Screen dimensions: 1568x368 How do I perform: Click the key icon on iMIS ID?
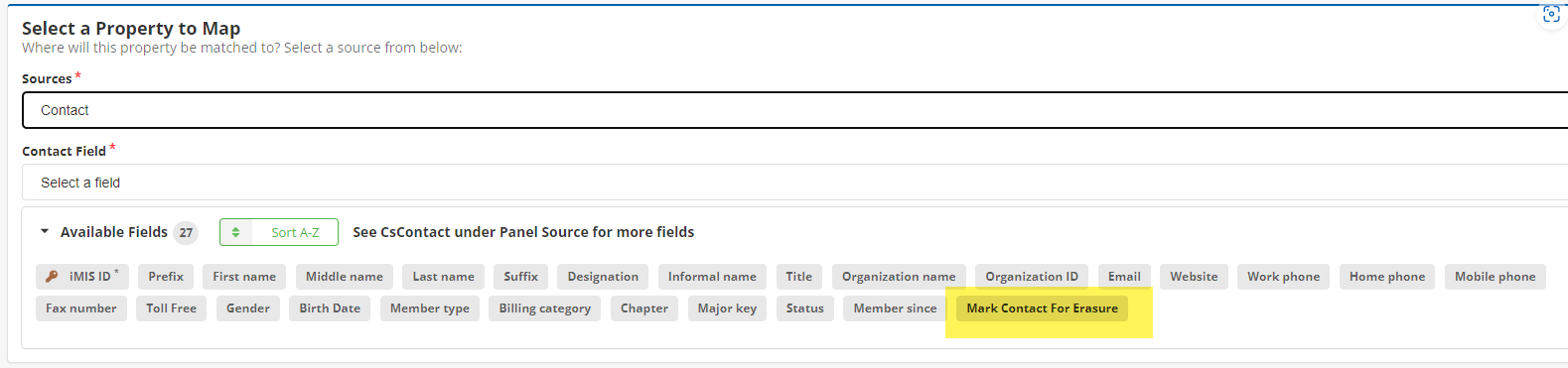click(52, 277)
